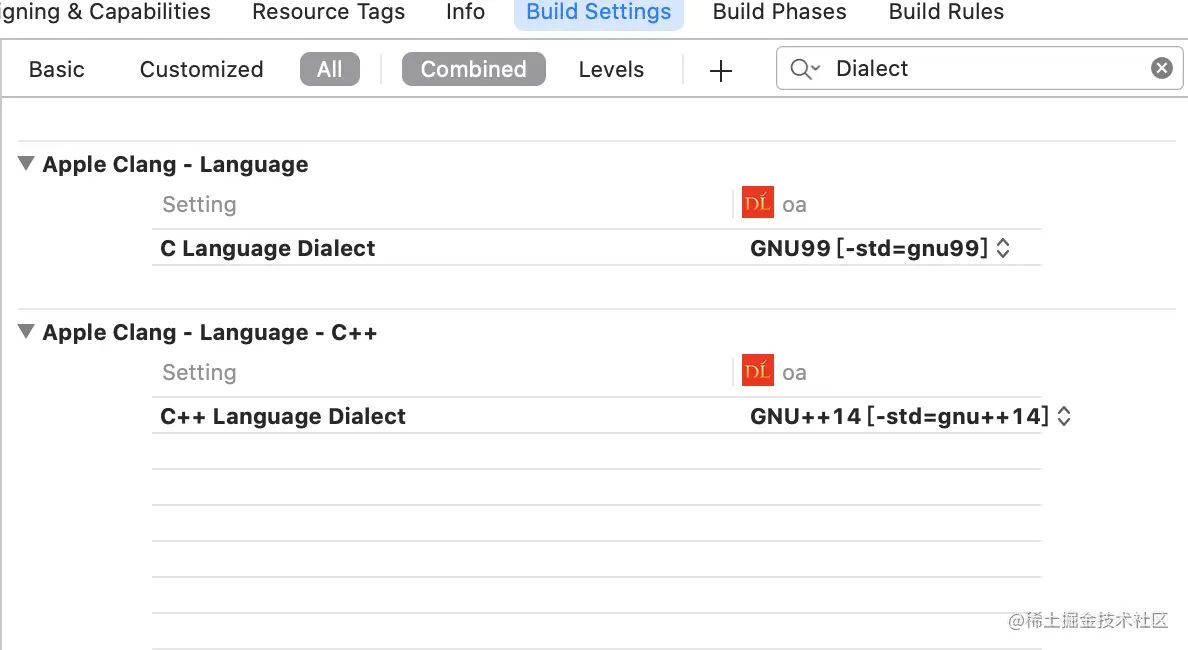Clear the Dialect search with the X icon
Screen dimensions: 1188x650
tap(1161, 68)
